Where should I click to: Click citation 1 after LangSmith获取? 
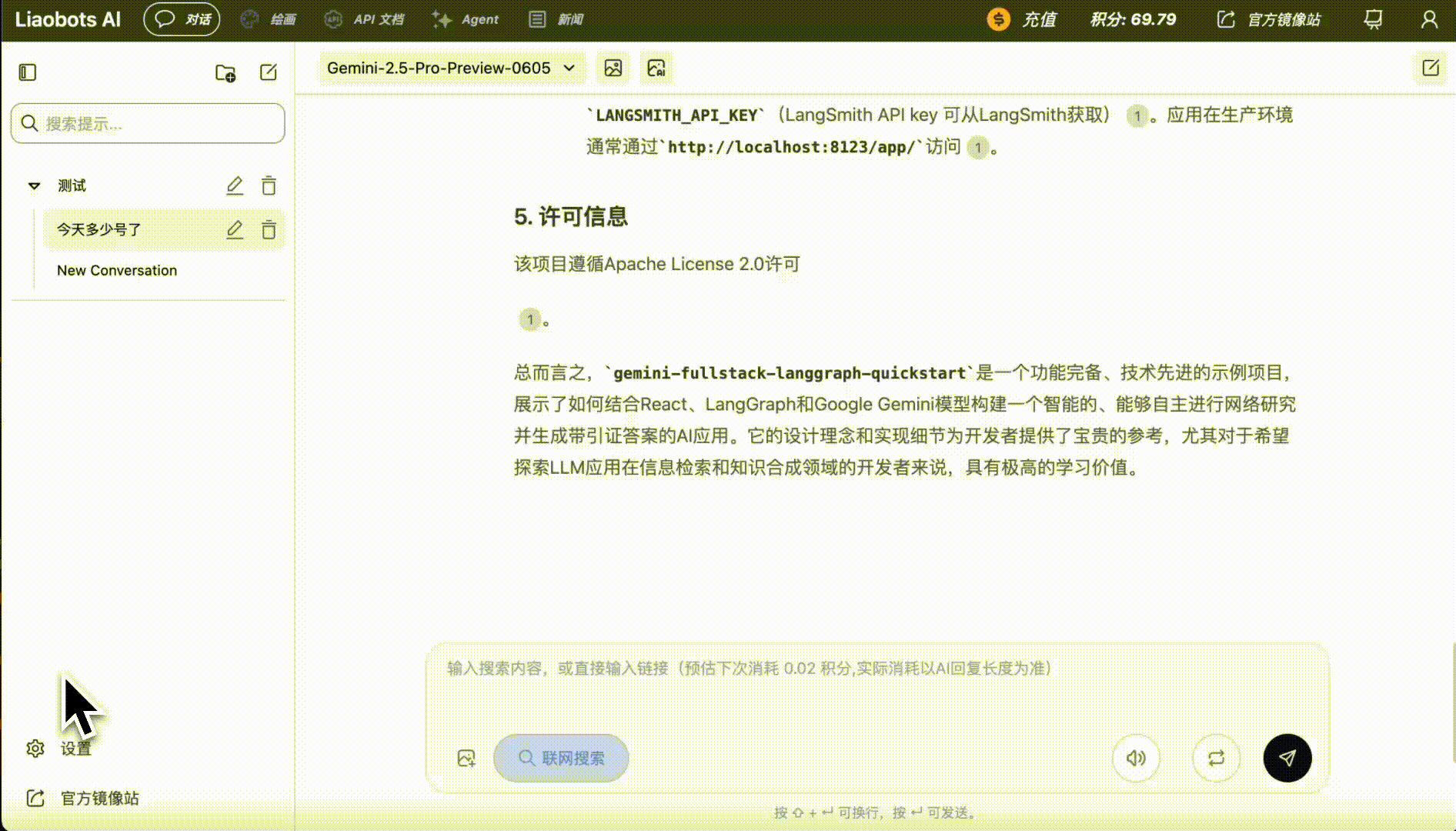tap(1137, 116)
